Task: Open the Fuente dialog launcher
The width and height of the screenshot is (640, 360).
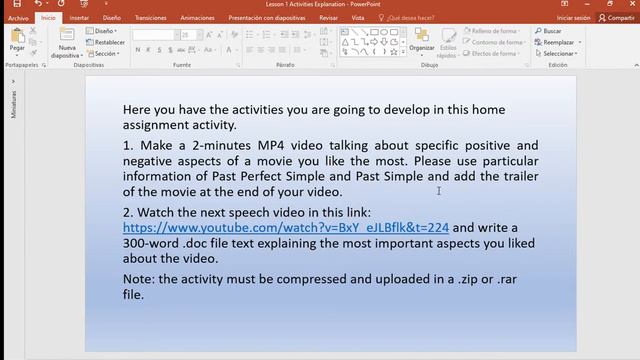Action: [238, 65]
